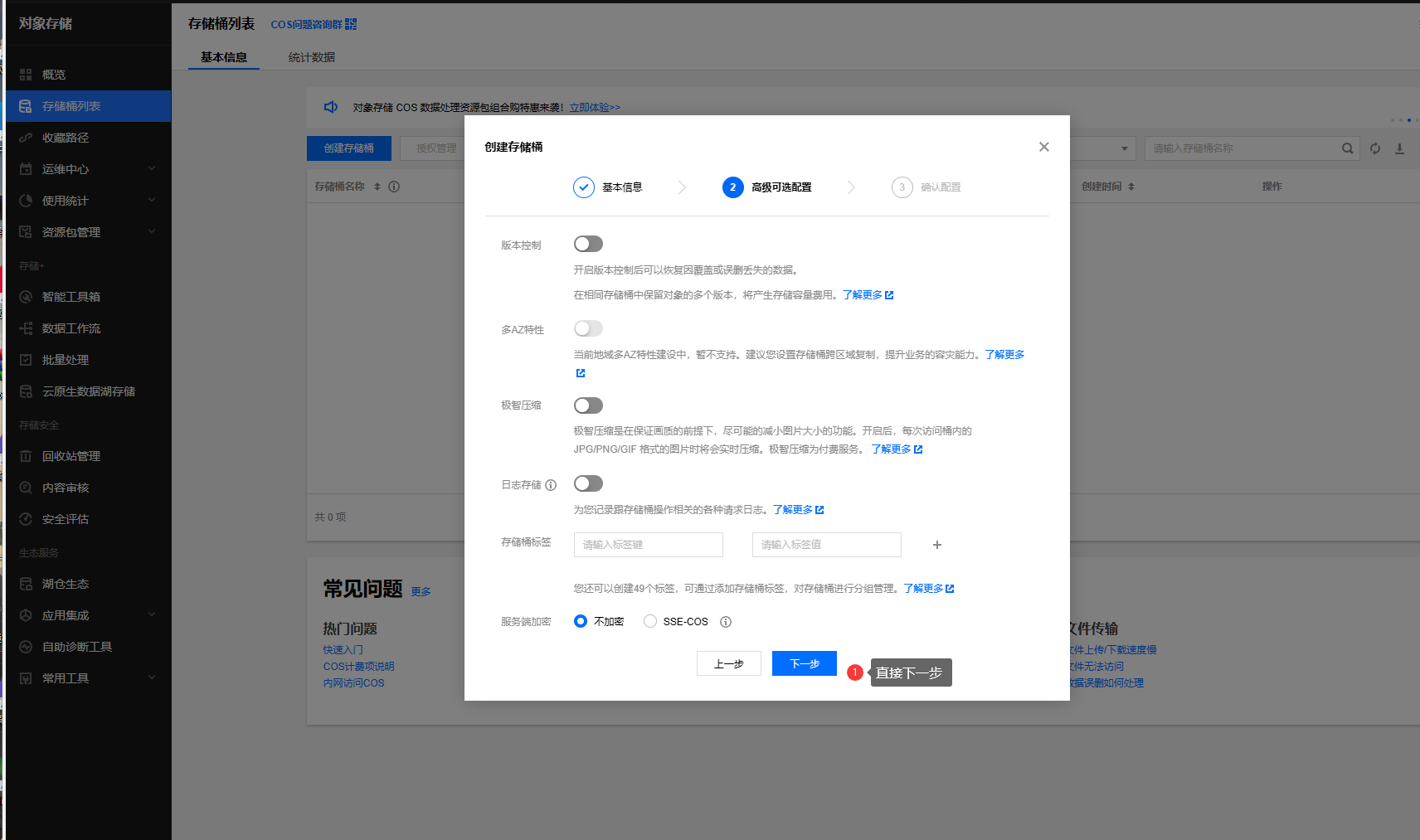Close the 创建存储桶 dialog
This screenshot has height=840, width=1420.
[x=1043, y=147]
